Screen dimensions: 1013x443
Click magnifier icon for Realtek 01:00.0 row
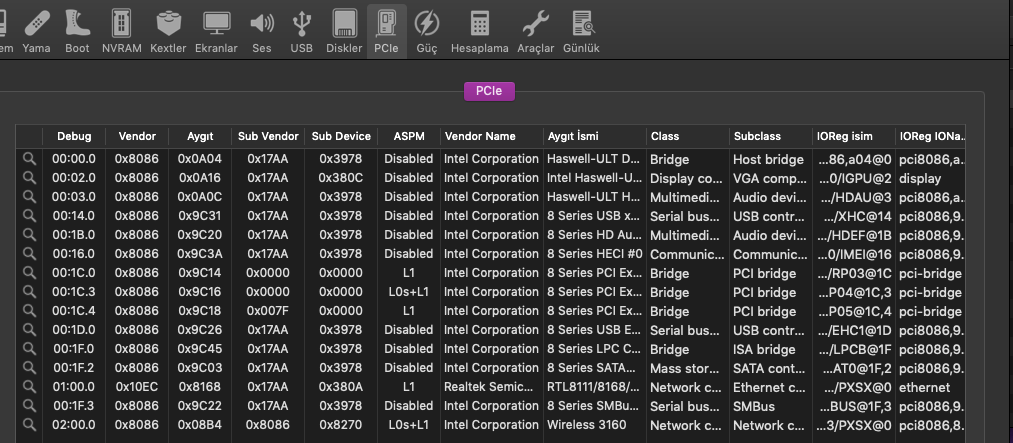[29, 387]
